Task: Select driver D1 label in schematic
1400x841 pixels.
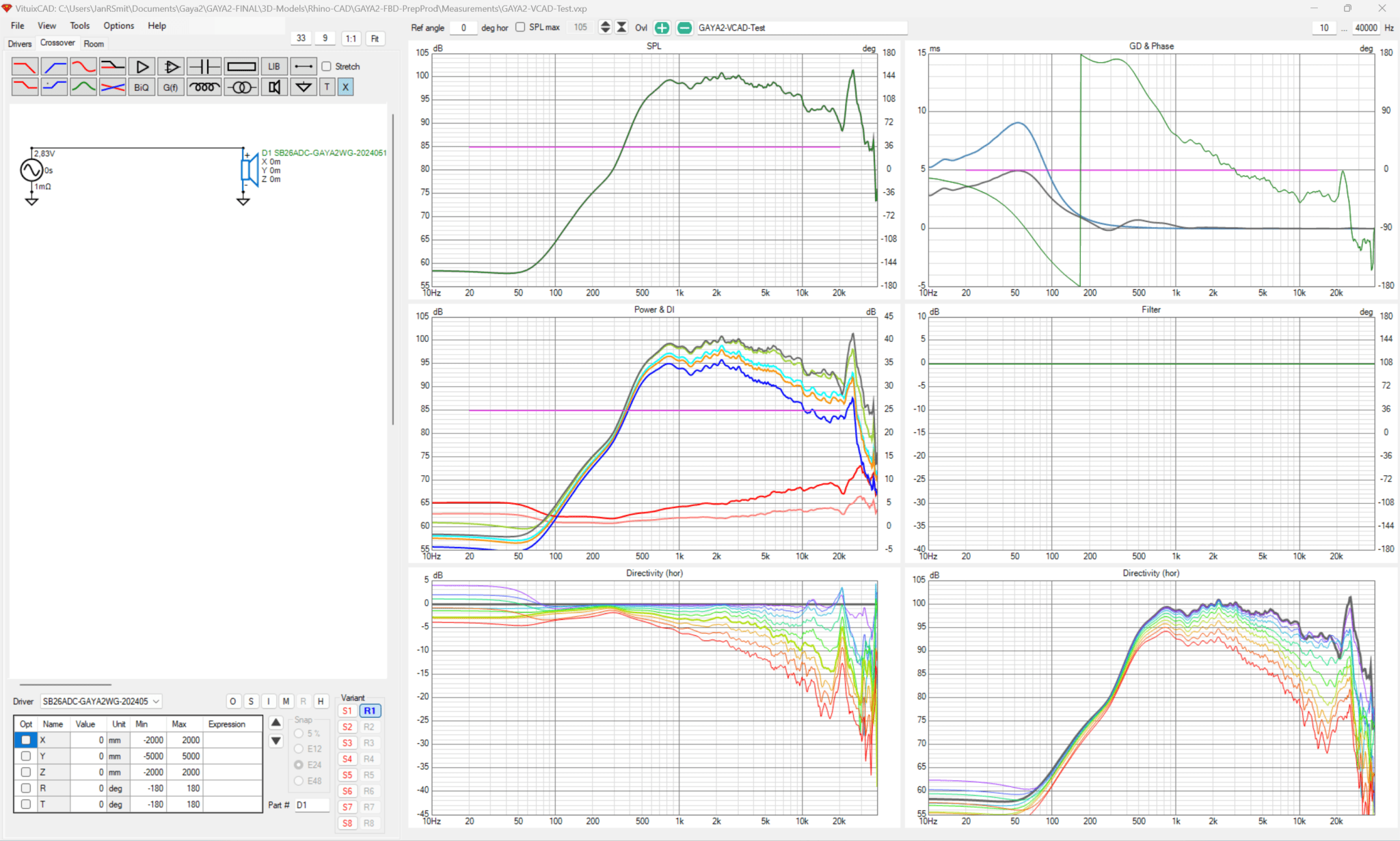Action: [324, 153]
